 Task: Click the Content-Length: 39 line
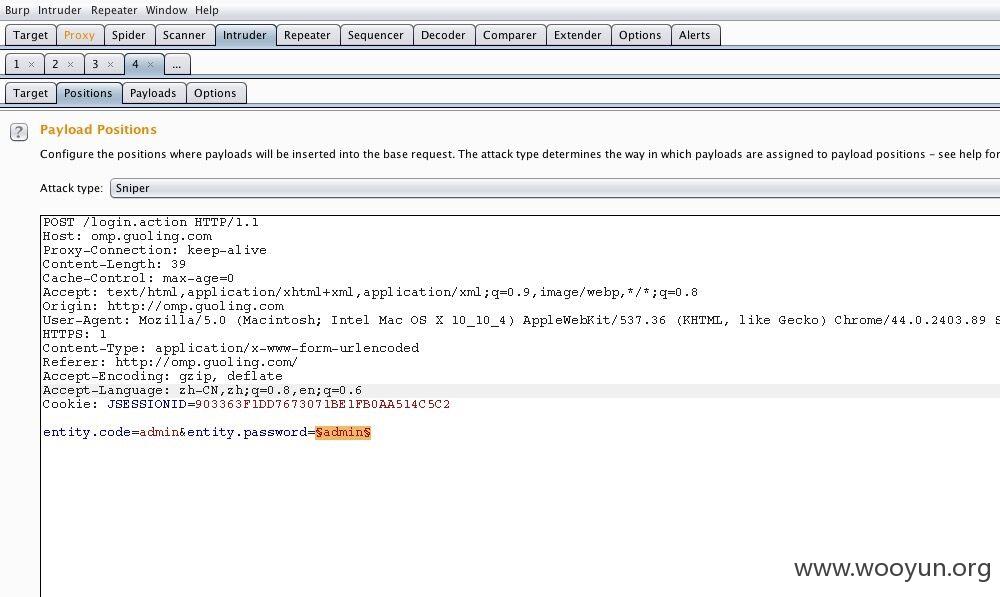click(x=114, y=264)
